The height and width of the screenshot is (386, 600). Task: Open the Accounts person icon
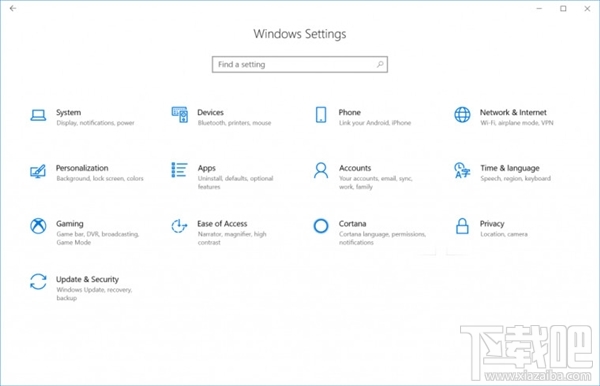tap(321, 170)
